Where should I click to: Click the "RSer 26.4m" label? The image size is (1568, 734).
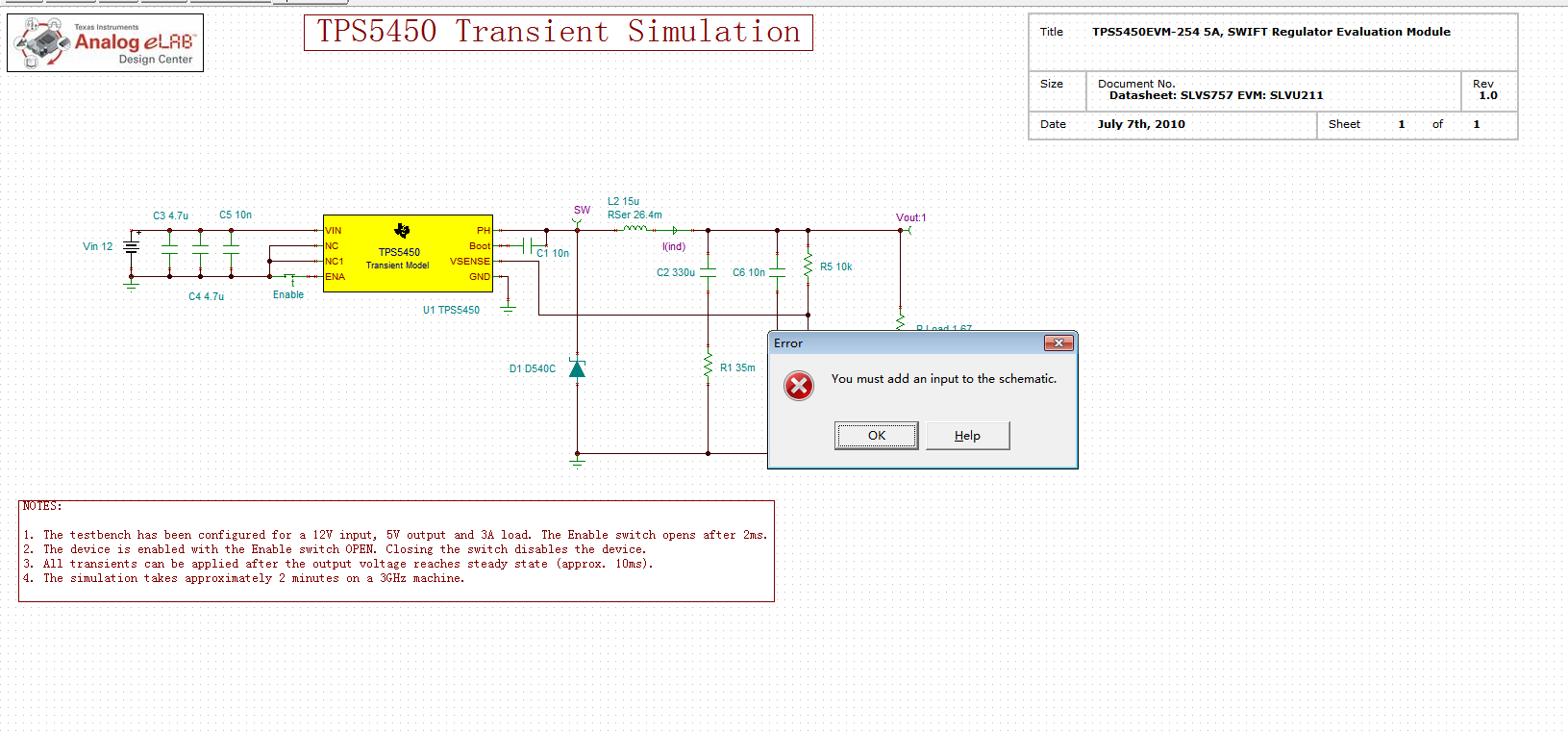point(635,215)
